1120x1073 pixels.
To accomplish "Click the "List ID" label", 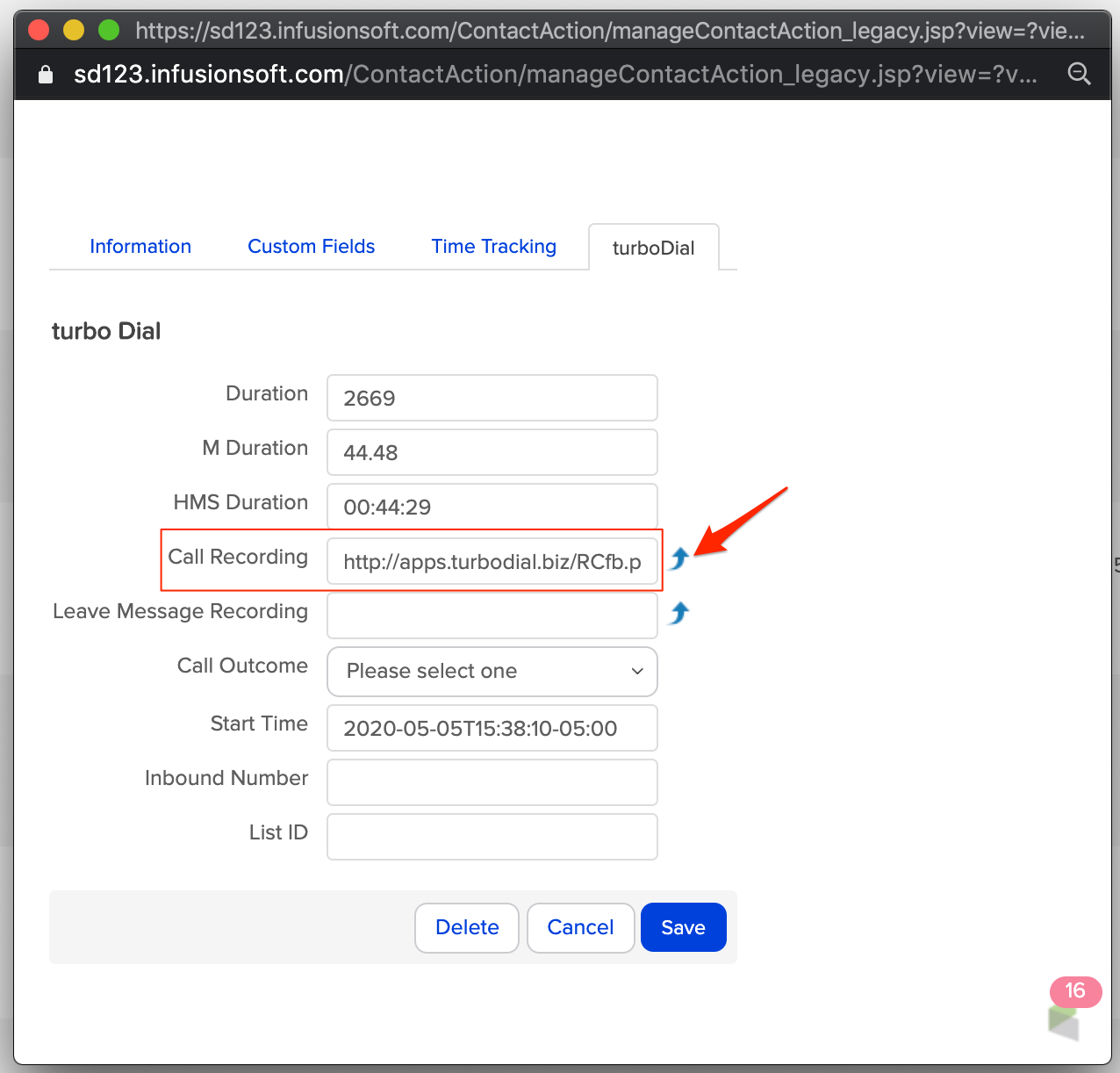I will [278, 832].
